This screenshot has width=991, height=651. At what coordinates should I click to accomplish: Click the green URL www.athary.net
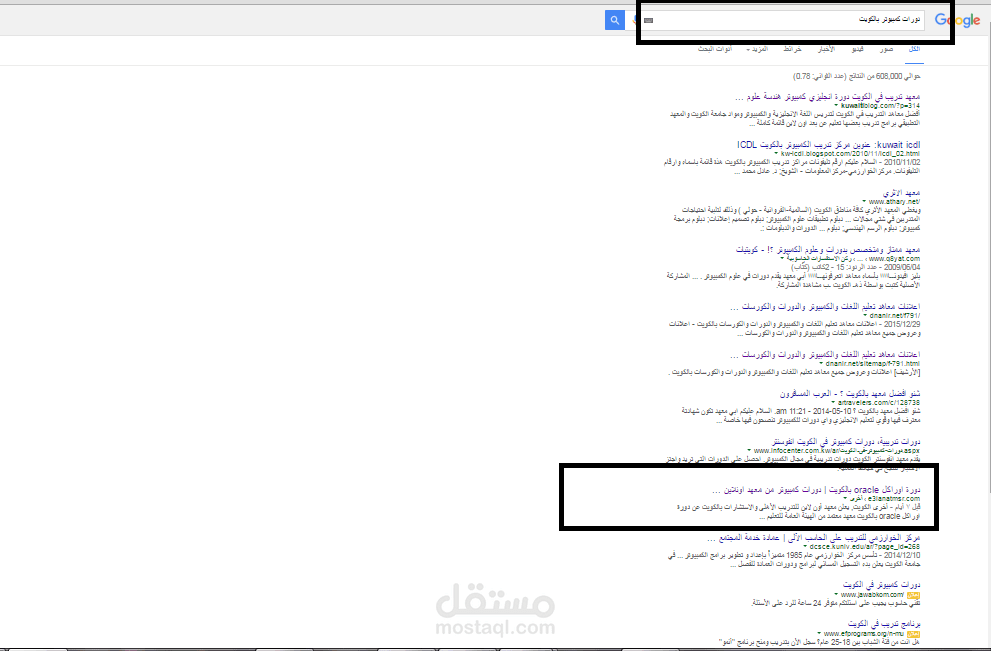tap(894, 202)
